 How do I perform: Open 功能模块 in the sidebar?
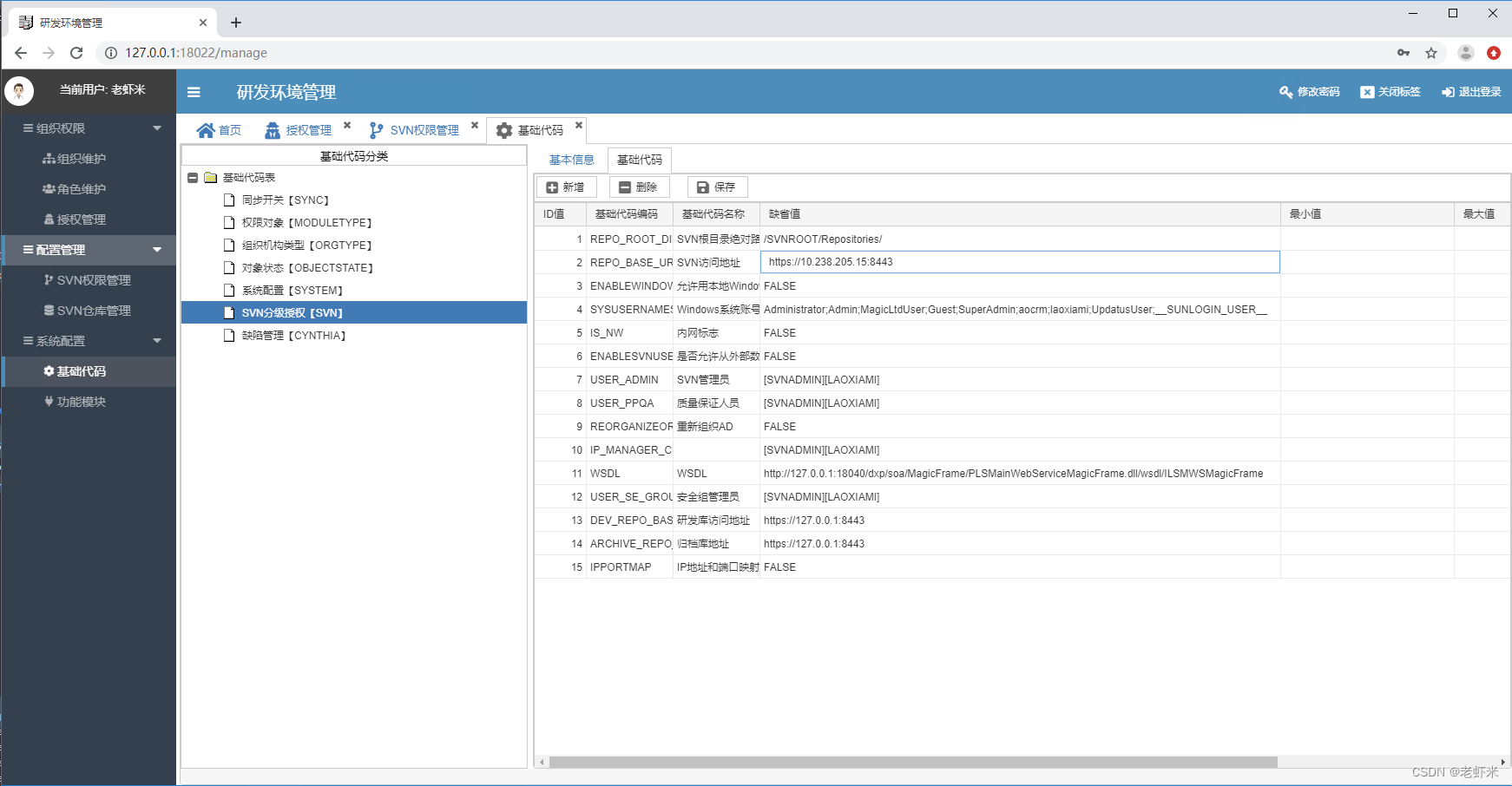(x=75, y=402)
